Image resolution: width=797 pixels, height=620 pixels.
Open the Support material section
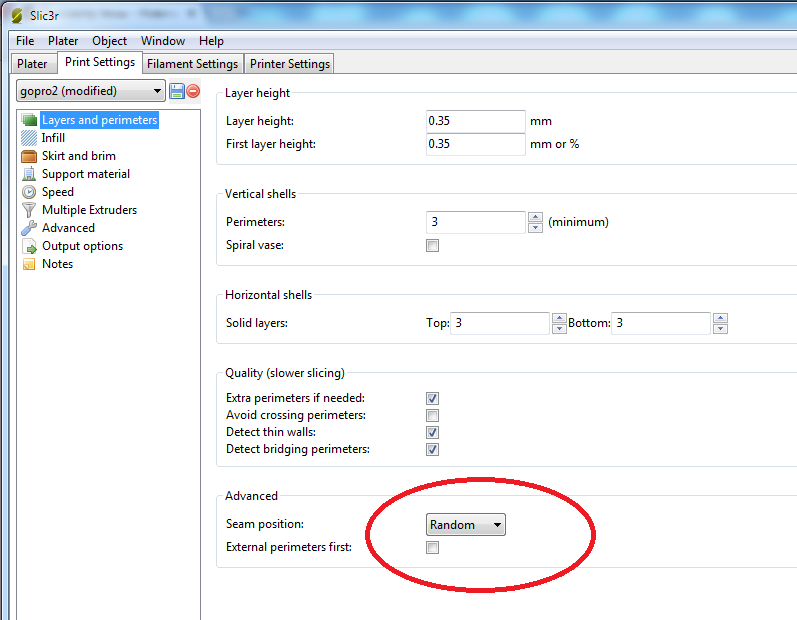coord(85,174)
